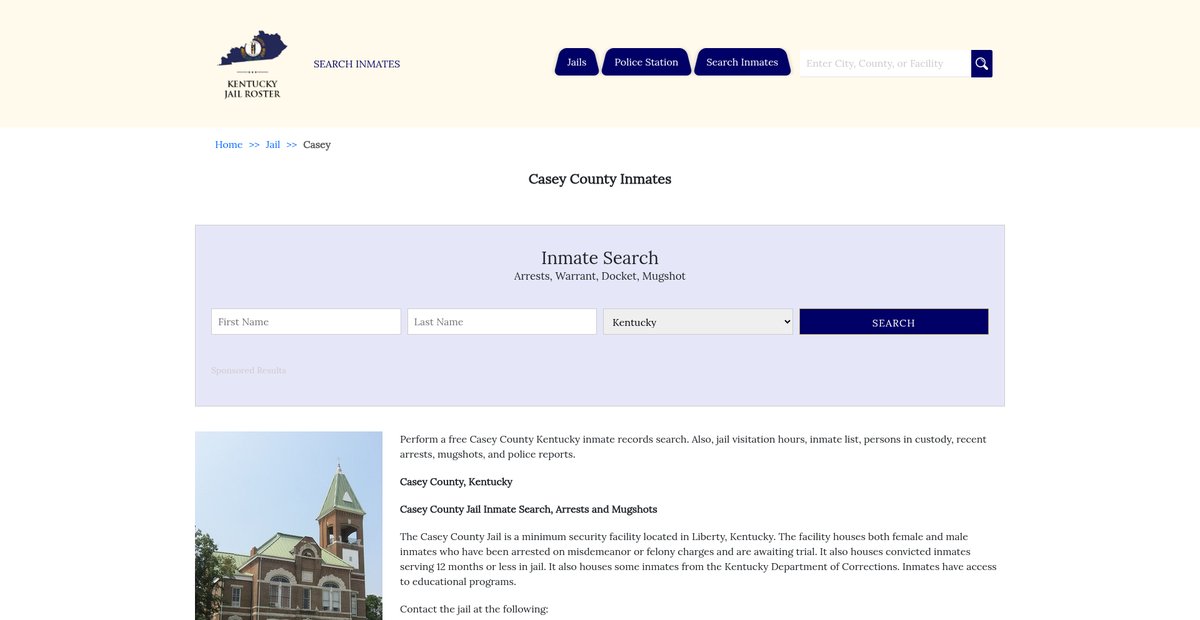
Task: Click the magnifying glass search icon
Action: 982,63
